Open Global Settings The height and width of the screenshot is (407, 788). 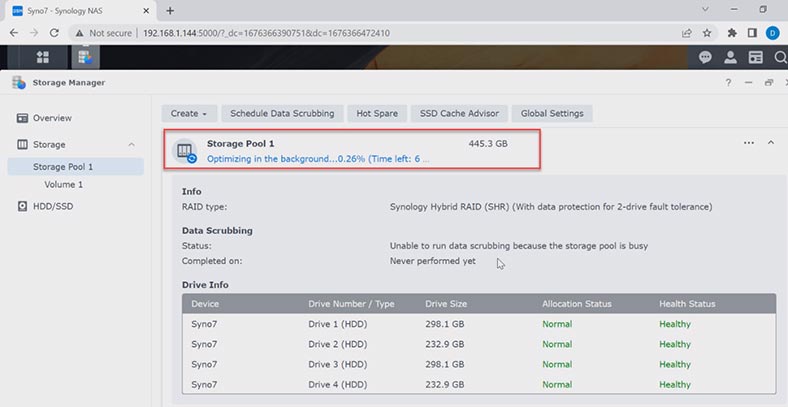point(552,114)
